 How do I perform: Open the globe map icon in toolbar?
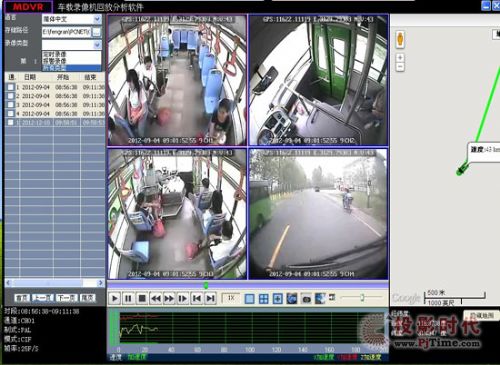tap(292, 299)
